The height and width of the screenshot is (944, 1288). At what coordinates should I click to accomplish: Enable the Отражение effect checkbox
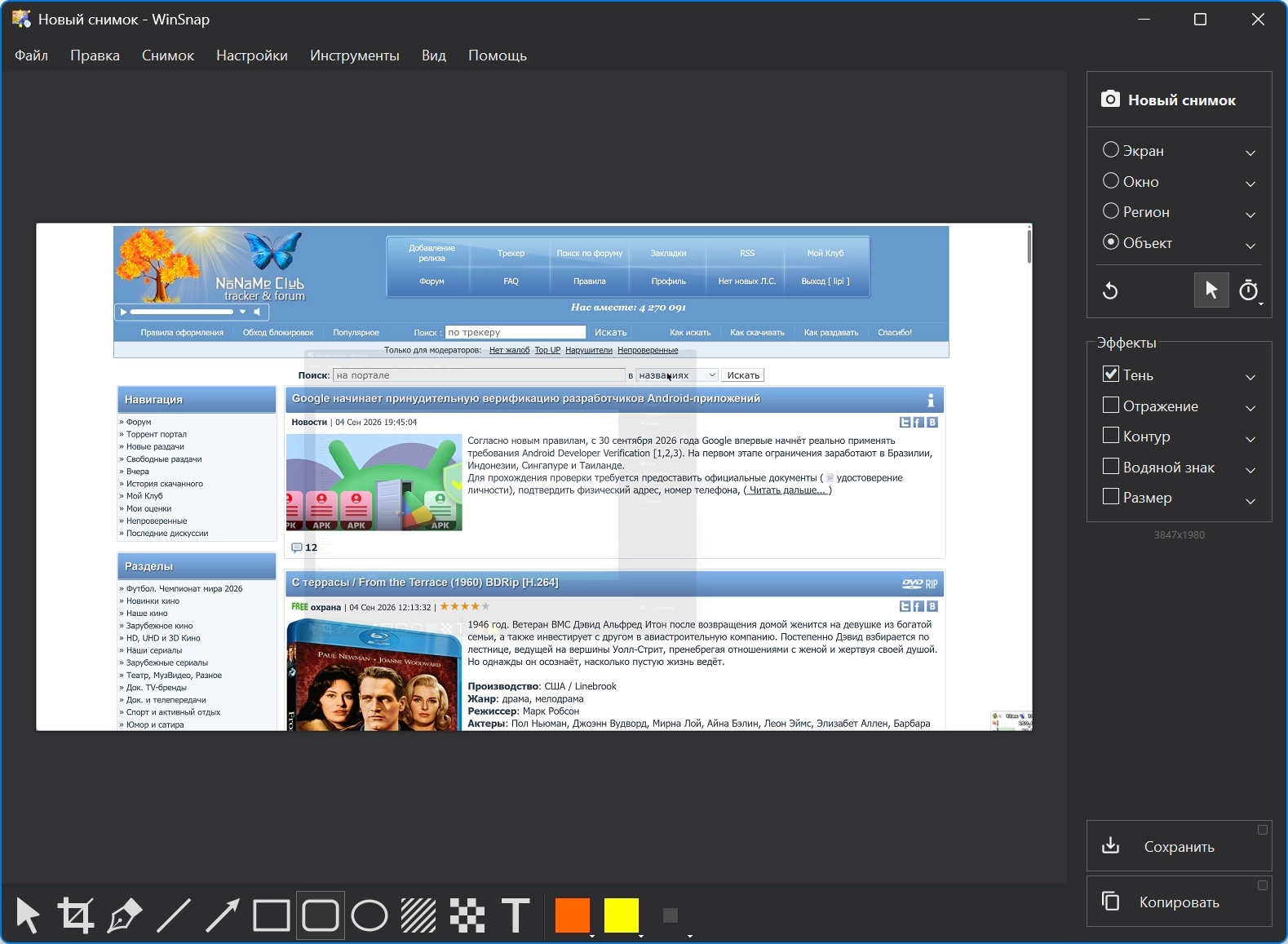click(1110, 406)
